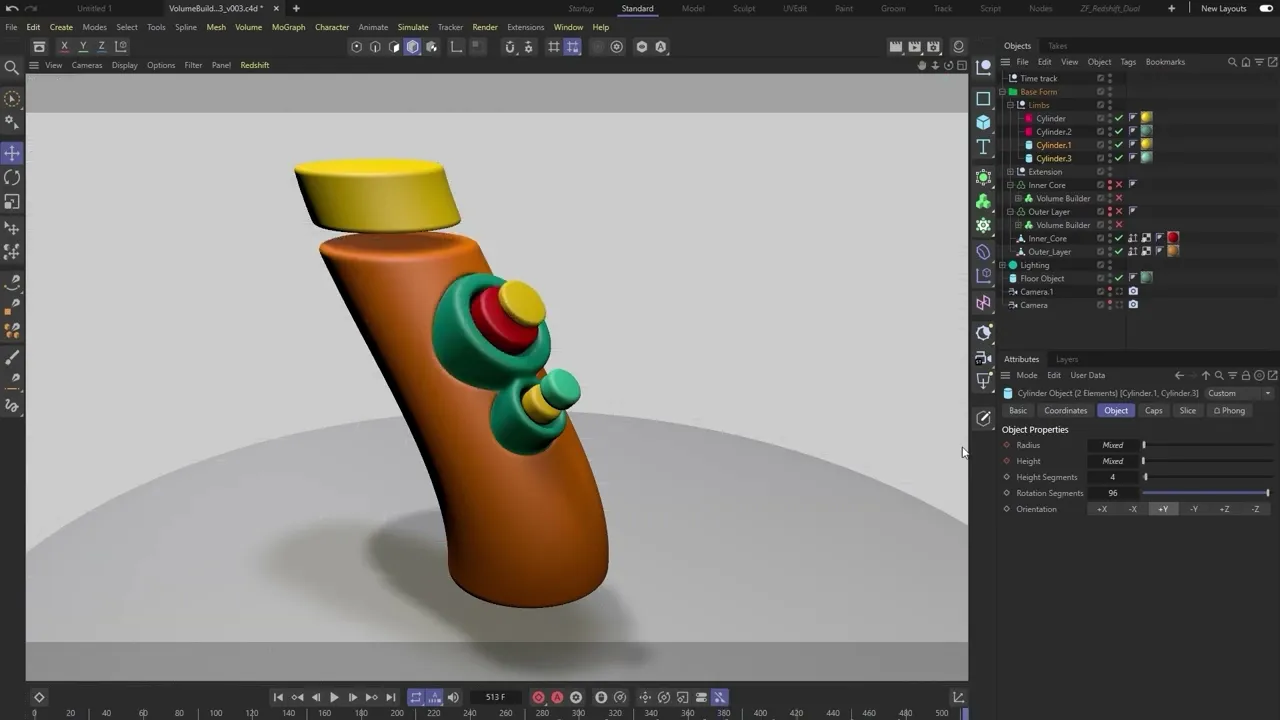Jump to the start of the timeline
The image size is (1280, 720).
click(x=278, y=697)
